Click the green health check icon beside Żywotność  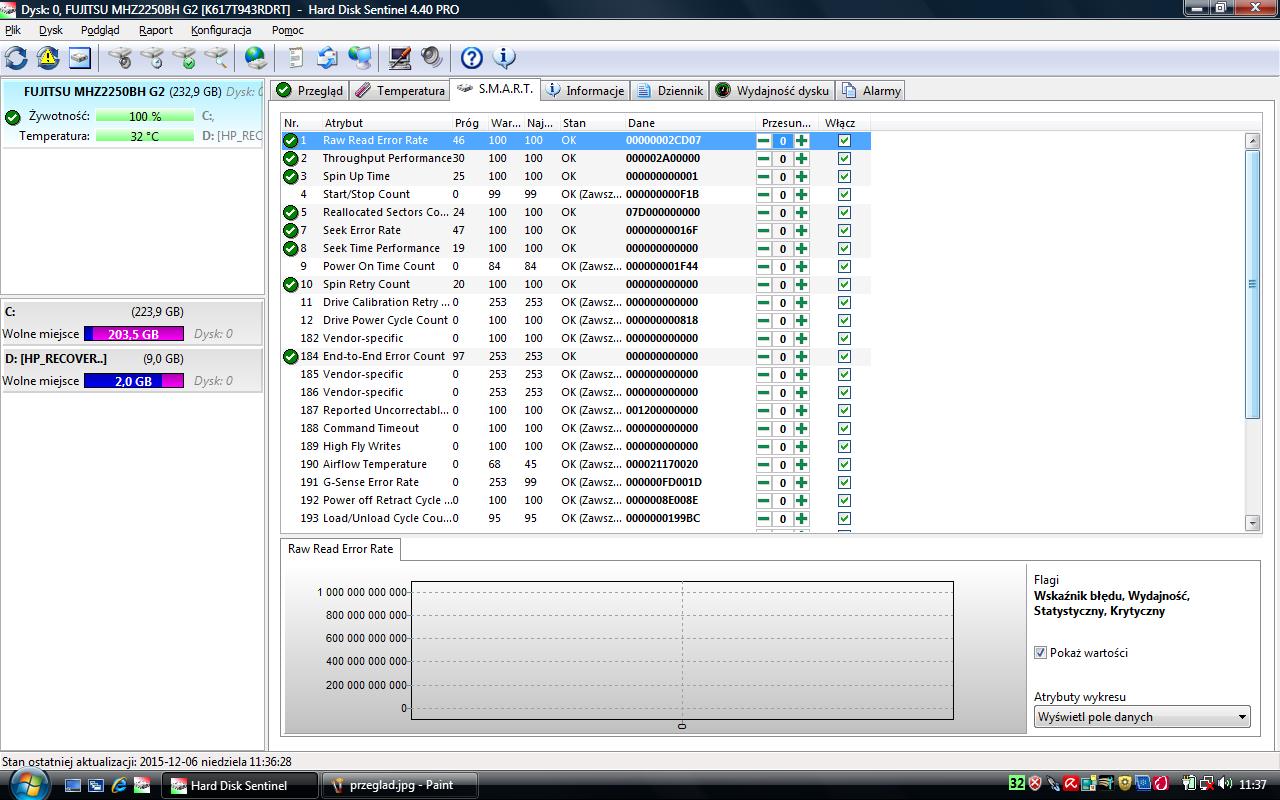(13, 117)
